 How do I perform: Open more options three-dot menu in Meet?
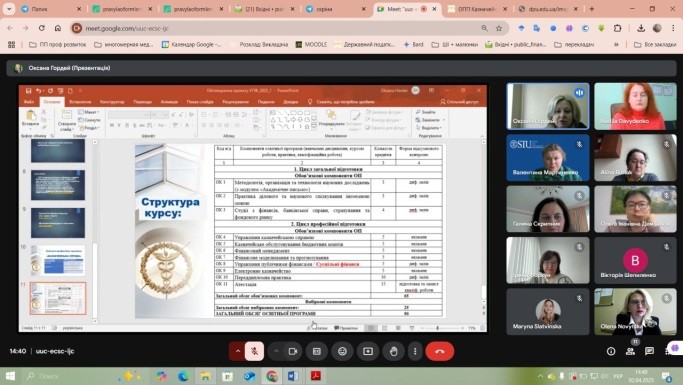pyautogui.click(x=415, y=351)
